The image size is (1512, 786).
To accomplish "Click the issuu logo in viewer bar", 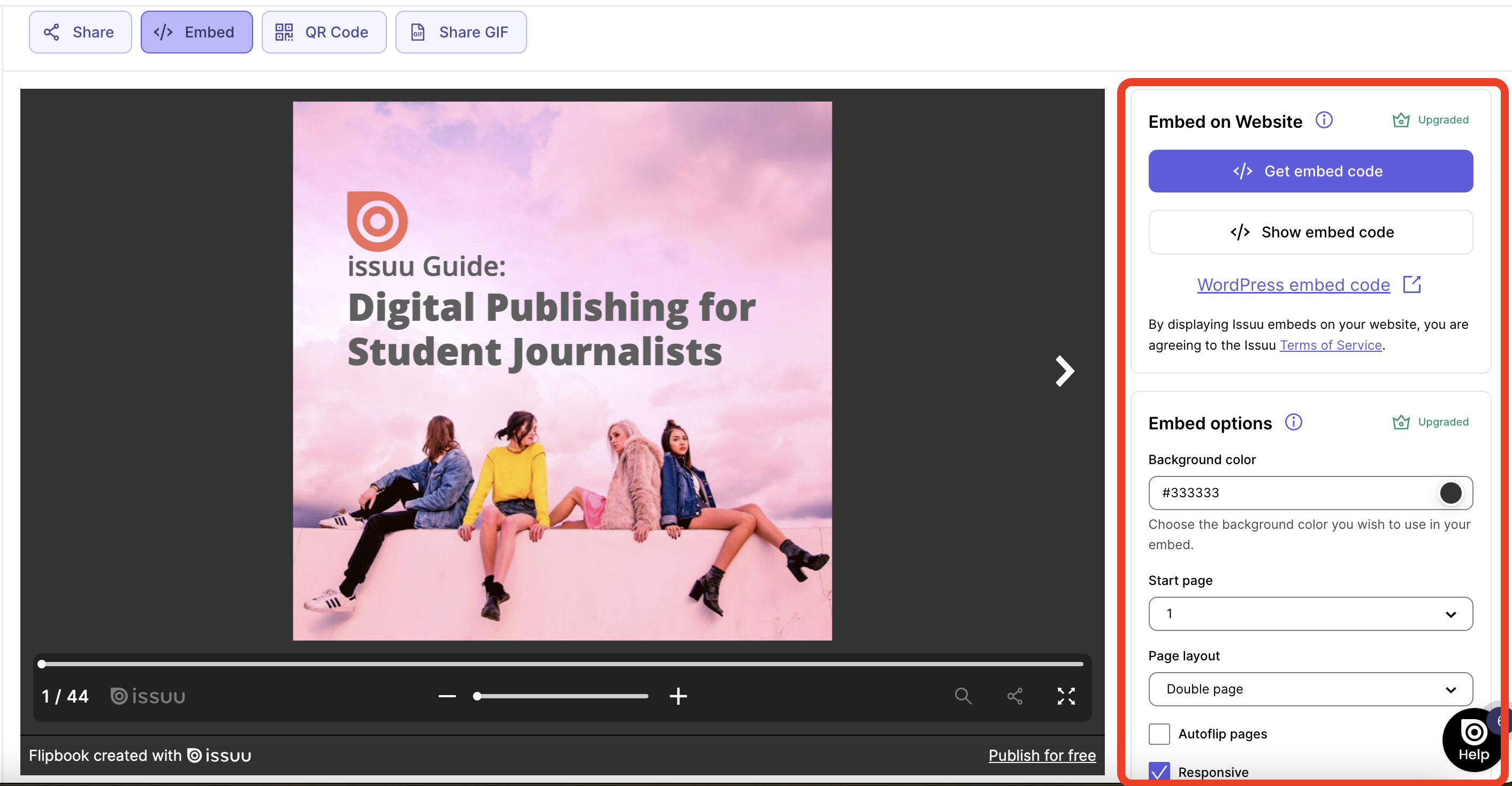I will [148, 696].
